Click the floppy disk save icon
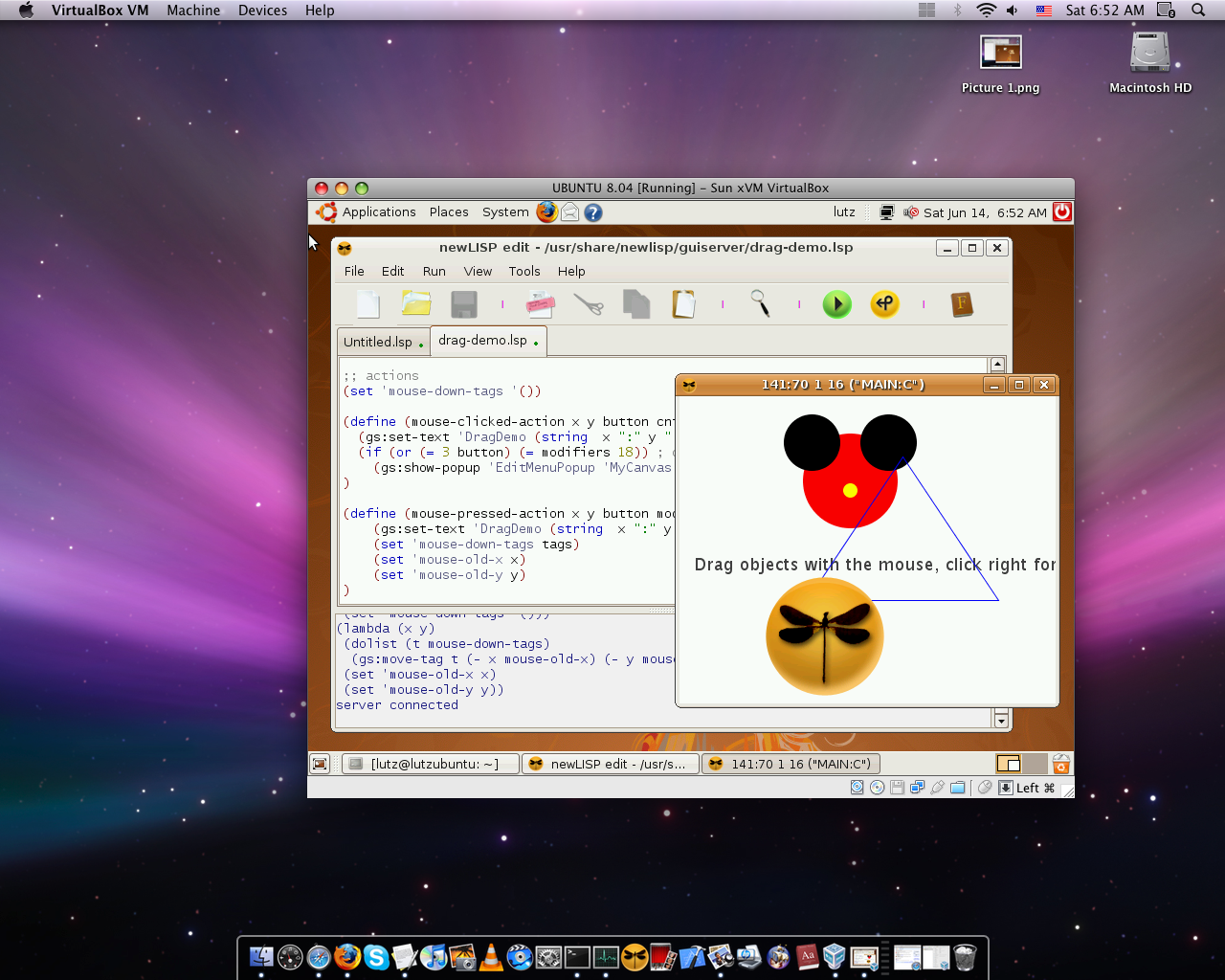Screen dimensions: 1225x980 point(464,304)
